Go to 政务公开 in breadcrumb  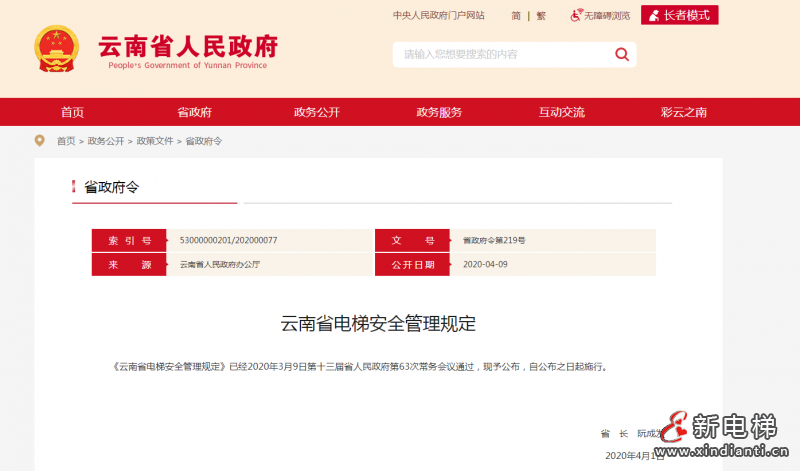pos(106,141)
